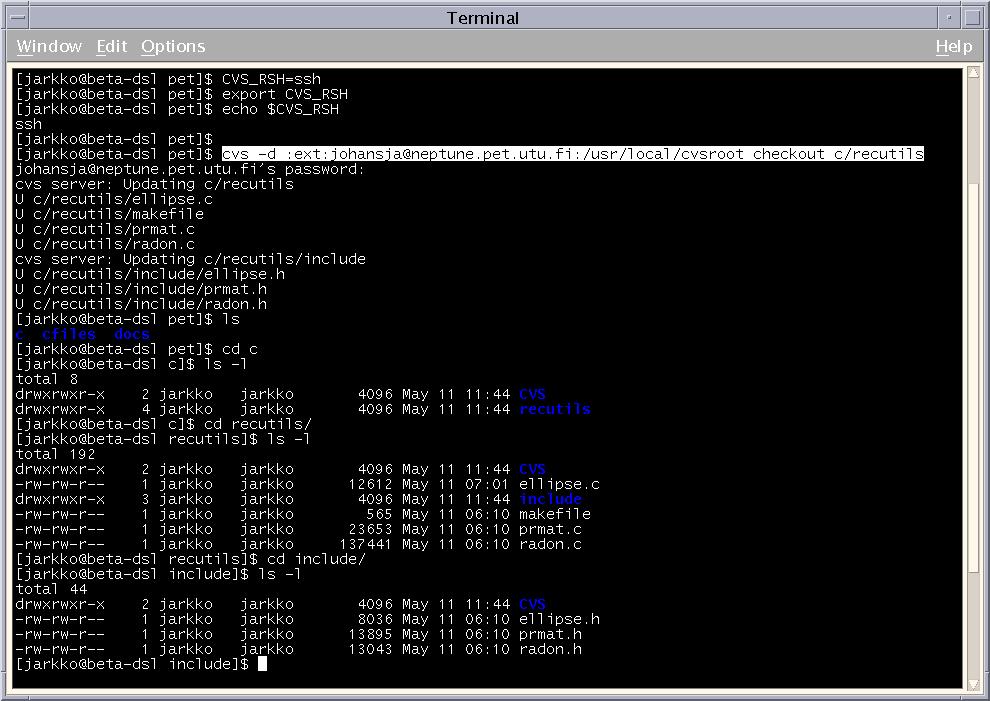Click the 'cd include/' command line
Viewport: 990px width, 701px height.
190,559
